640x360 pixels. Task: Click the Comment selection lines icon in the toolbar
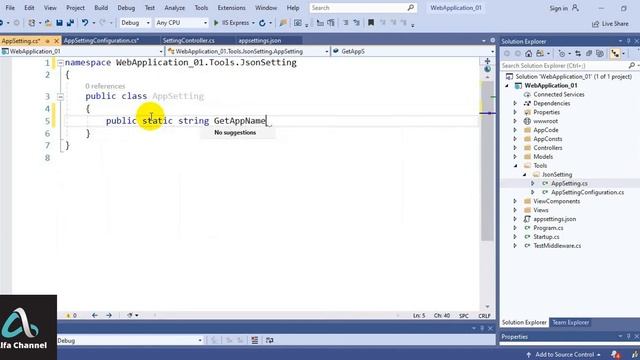(x=345, y=23)
